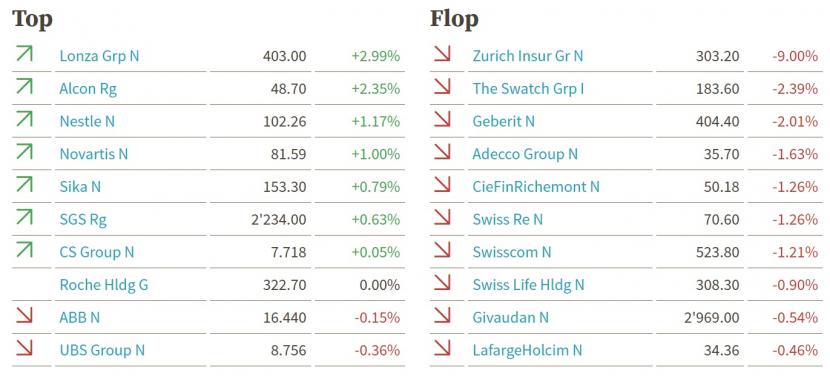Open the Swiss Re N stock page

point(508,220)
